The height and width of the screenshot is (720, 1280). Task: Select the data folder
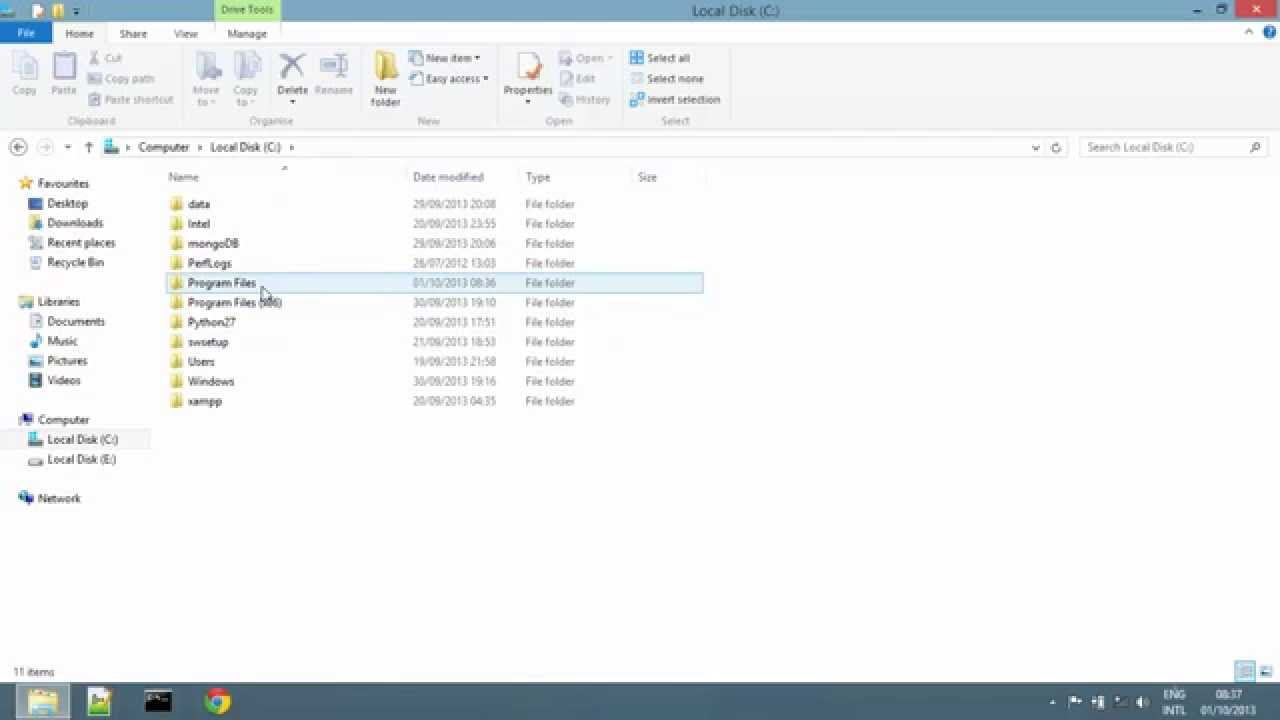coord(435,204)
